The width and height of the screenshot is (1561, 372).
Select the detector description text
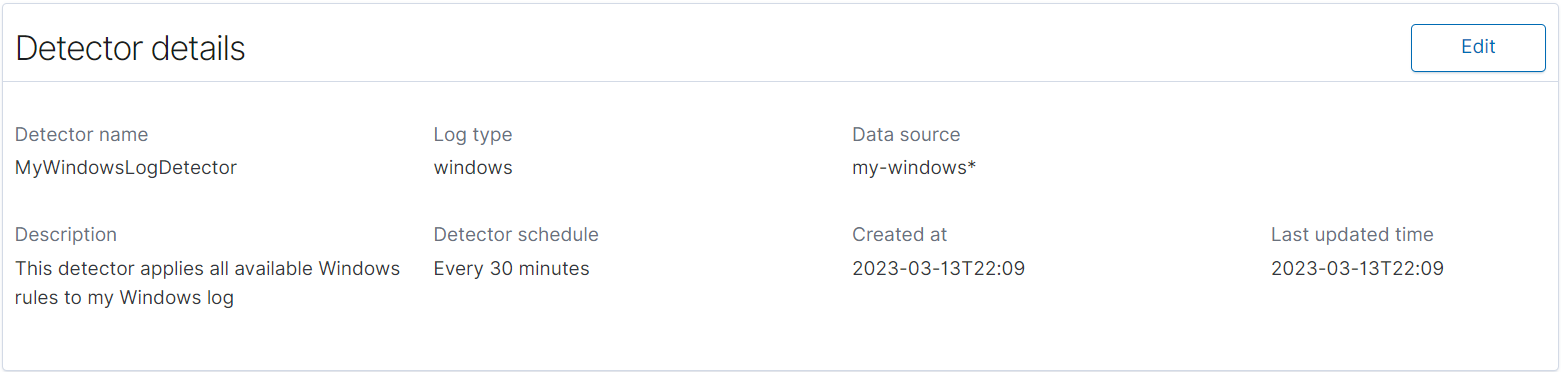(208, 283)
